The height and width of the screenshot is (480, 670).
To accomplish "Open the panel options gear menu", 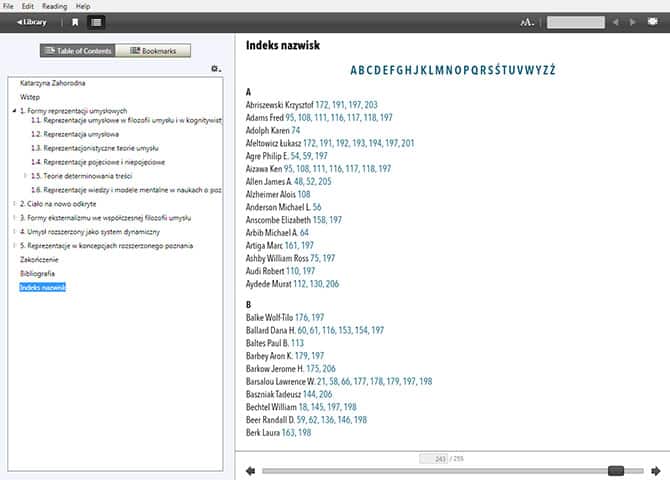I will (216, 69).
